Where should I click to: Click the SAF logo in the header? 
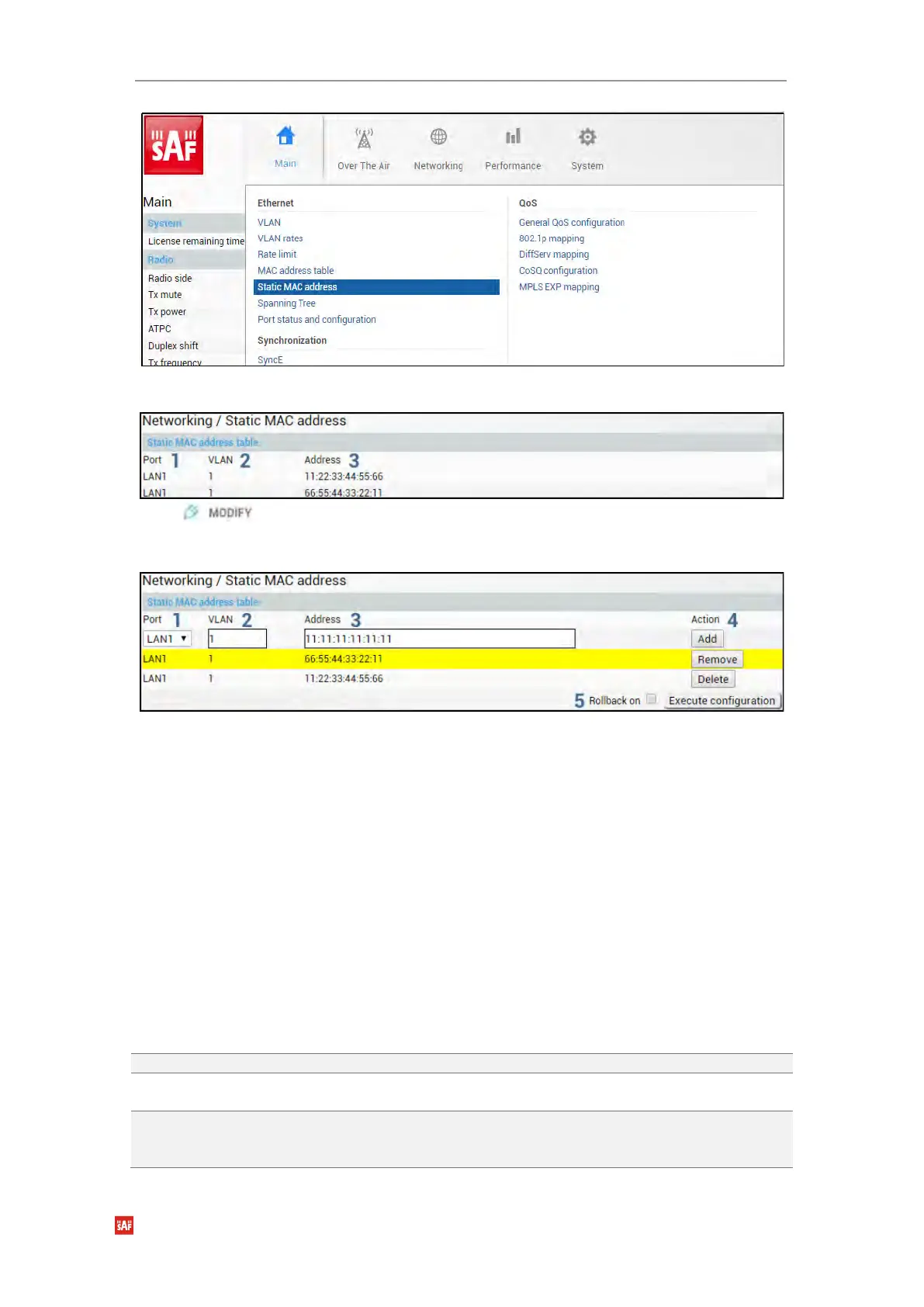pyautogui.click(x=174, y=145)
